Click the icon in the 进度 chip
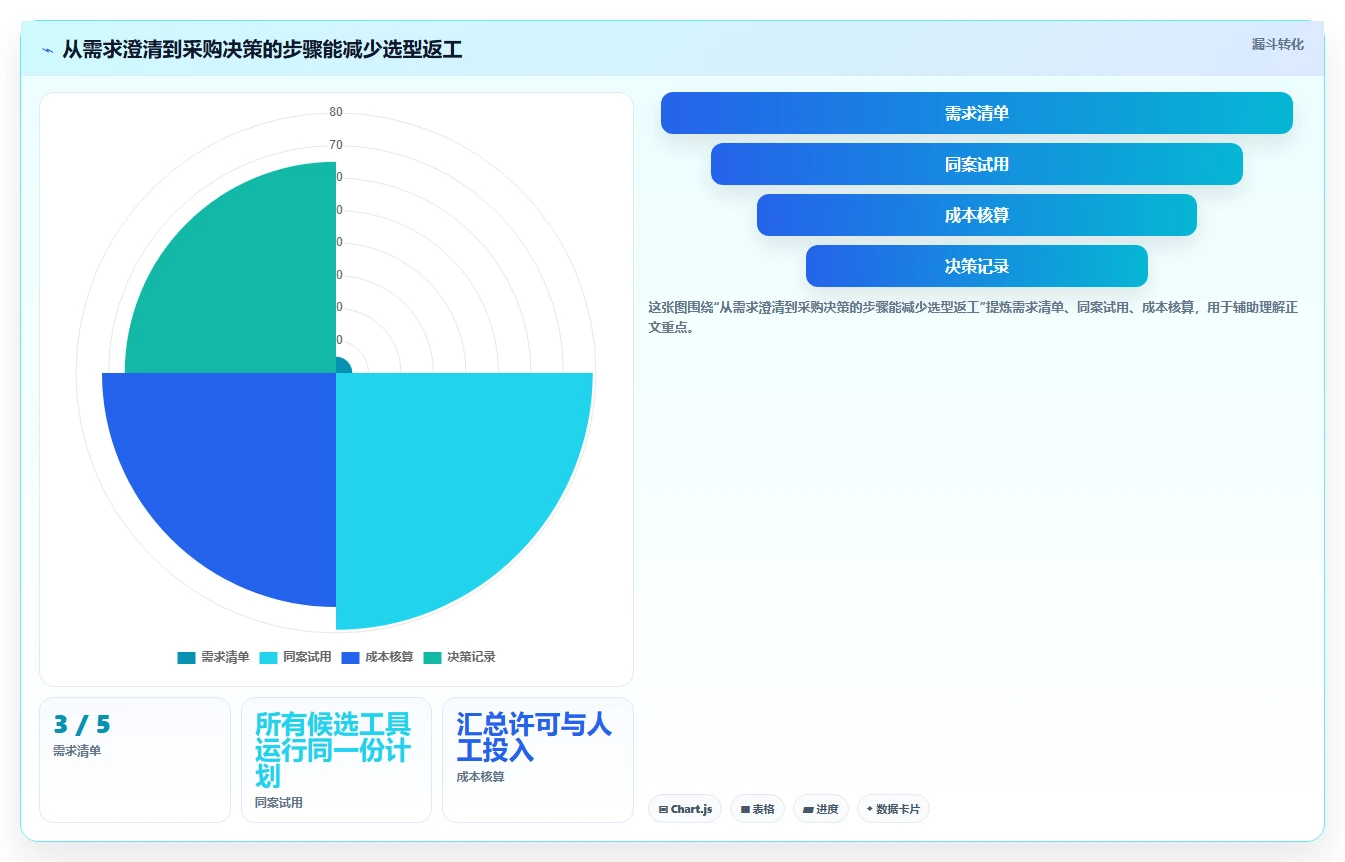The width and height of the screenshot is (1345, 862). click(x=808, y=810)
